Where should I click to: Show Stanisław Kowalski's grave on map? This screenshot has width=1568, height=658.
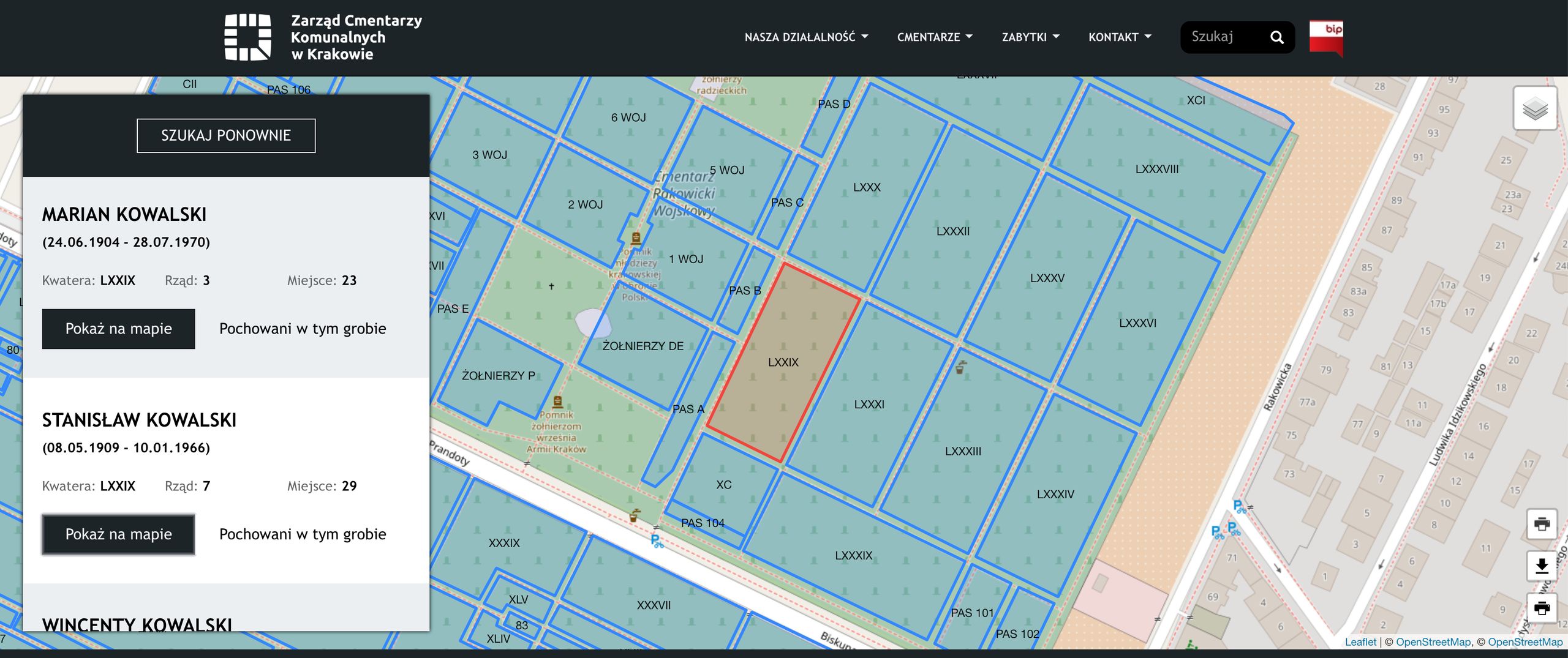119,534
